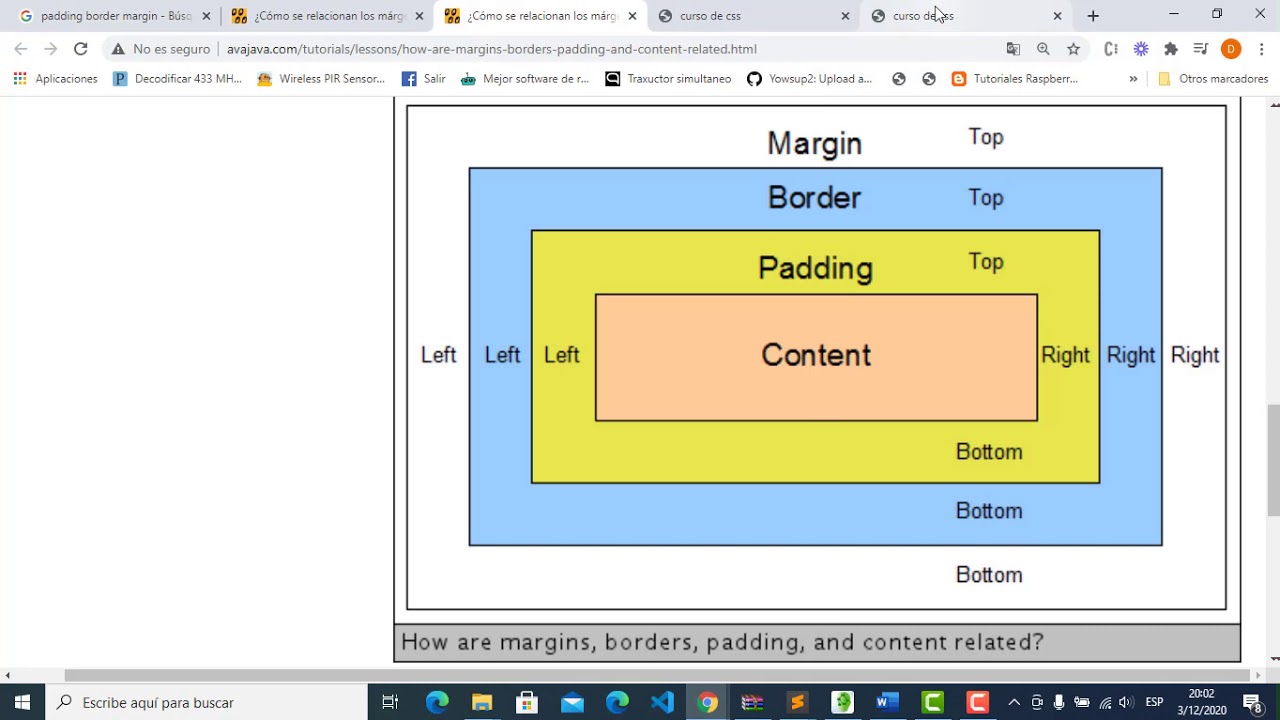Image resolution: width=1280 pixels, height=720 pixels.
Task: Open Mejor software de r... bookmark
Action: (524, 79)
